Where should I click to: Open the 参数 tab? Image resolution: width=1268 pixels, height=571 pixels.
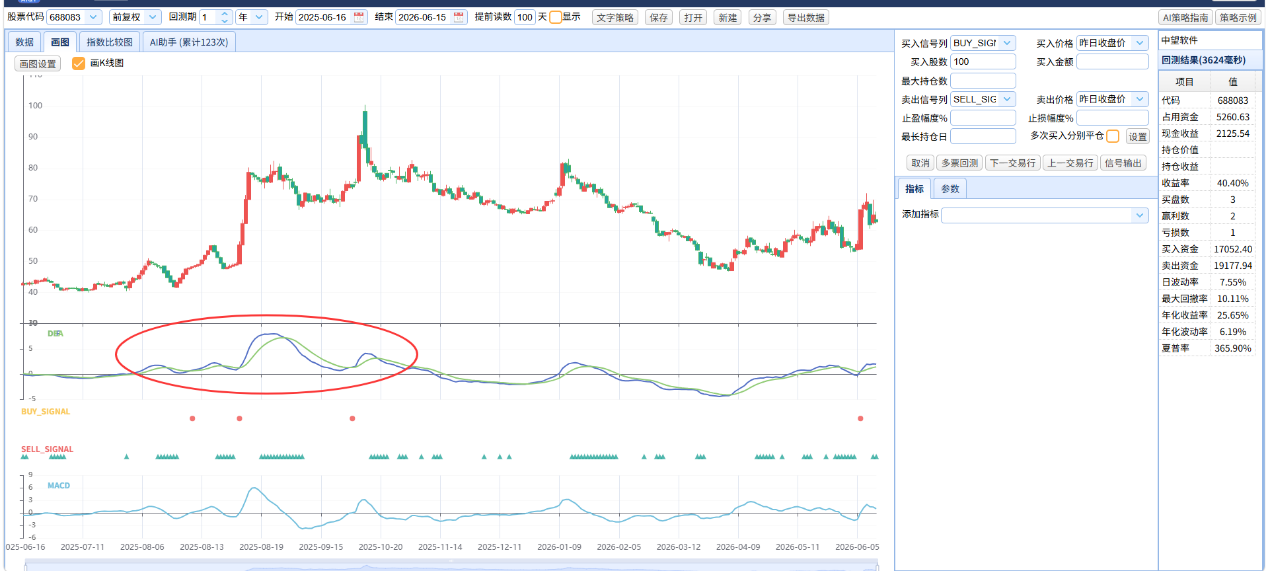pos(950,189)
